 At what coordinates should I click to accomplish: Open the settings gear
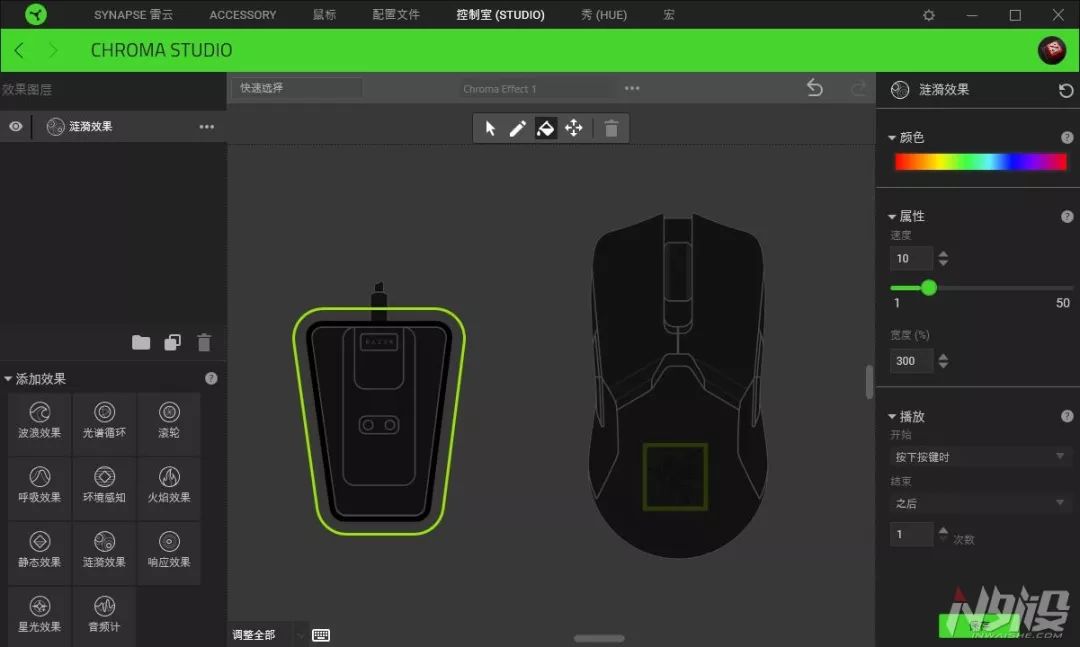928,14
